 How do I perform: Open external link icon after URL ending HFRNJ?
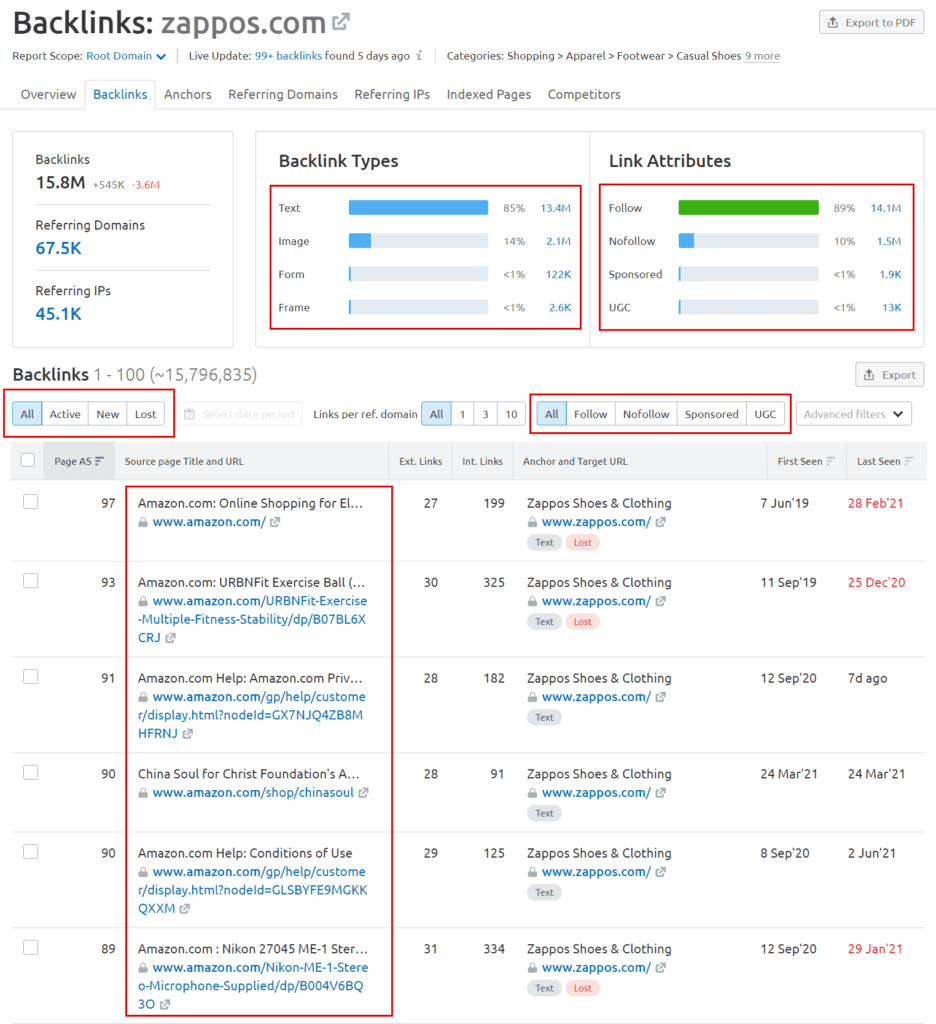tap(187, 733)
